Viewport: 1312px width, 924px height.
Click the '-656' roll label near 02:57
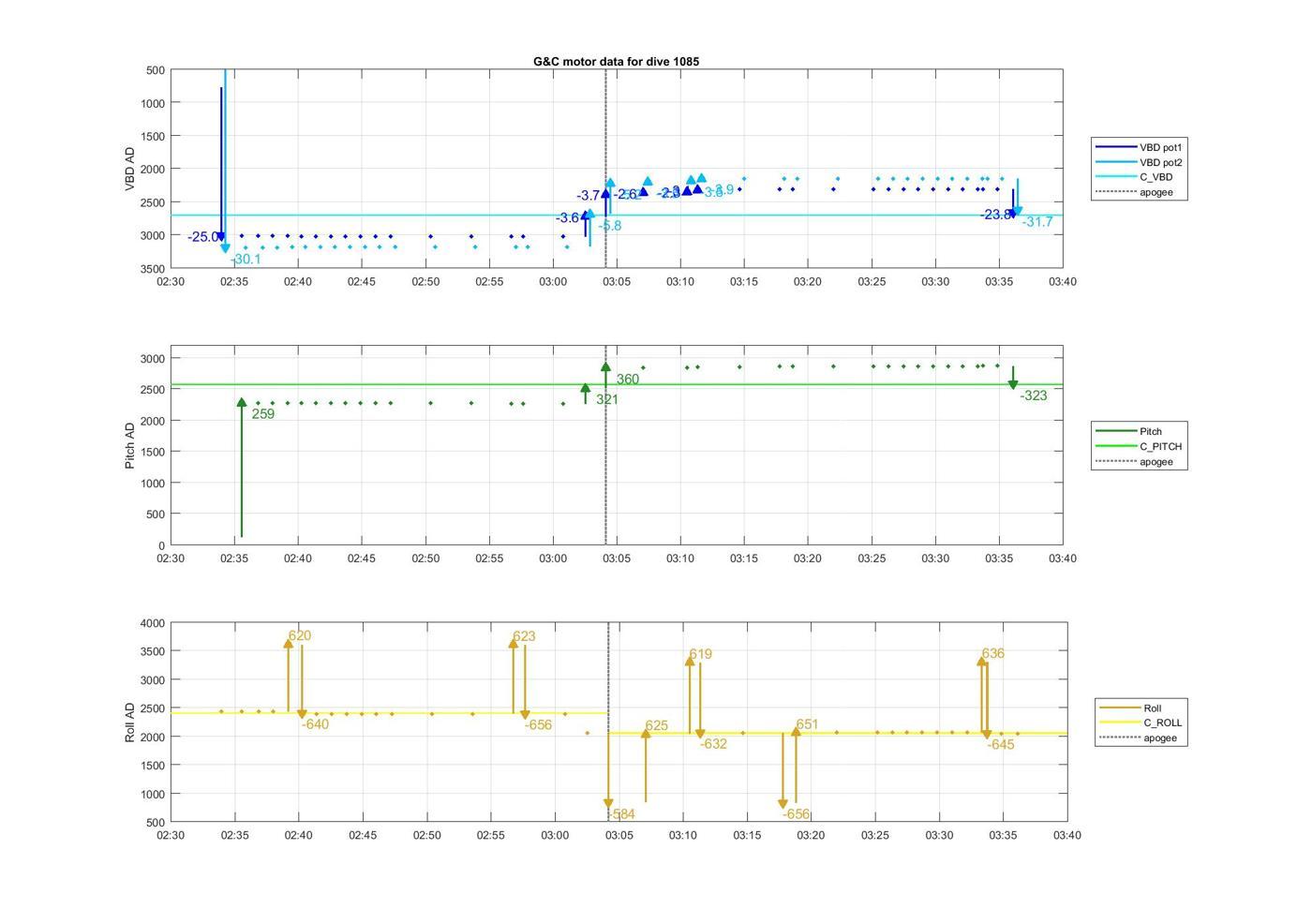point(538,725)
